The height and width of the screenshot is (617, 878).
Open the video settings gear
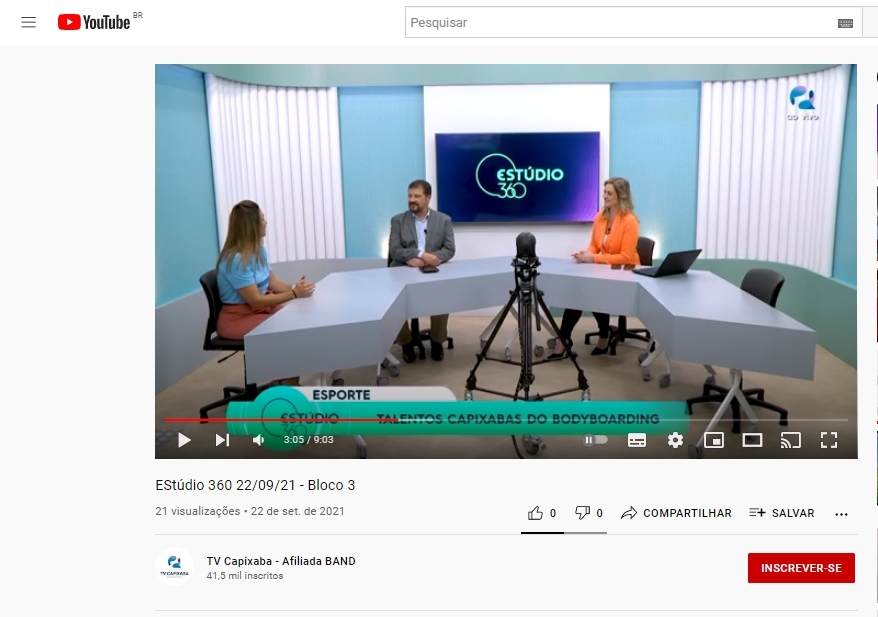675,440
